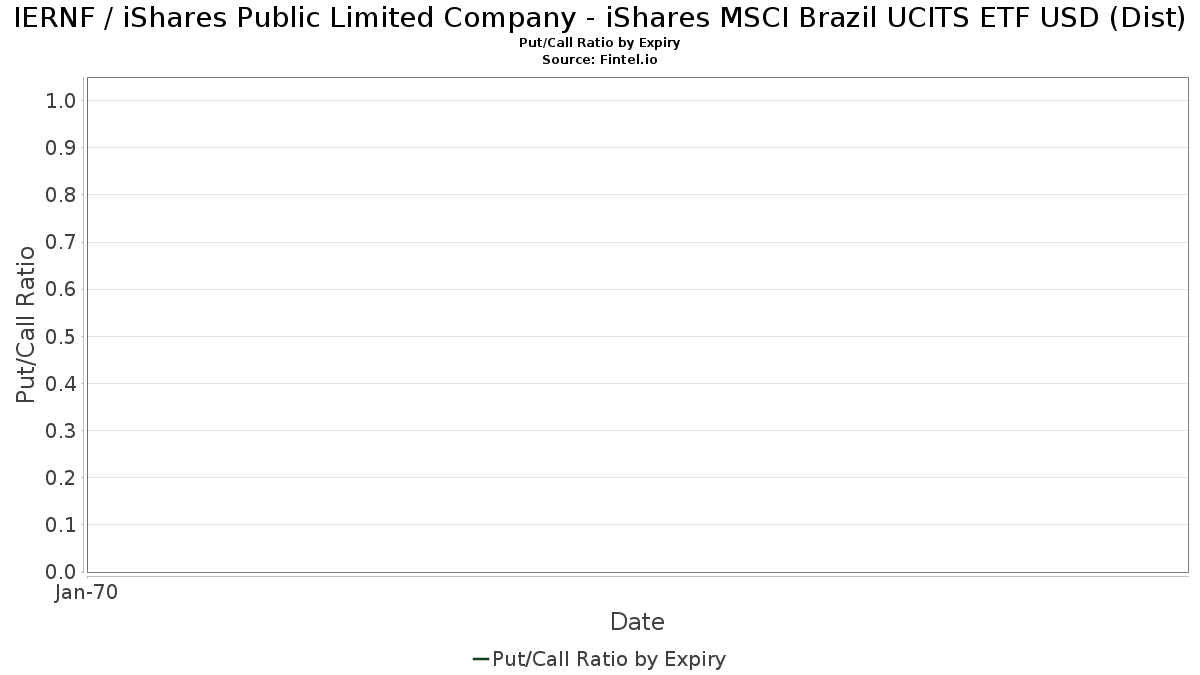1200x675 pixels.
Task: Click the legend's green line marker
Action: click(480, 659)
